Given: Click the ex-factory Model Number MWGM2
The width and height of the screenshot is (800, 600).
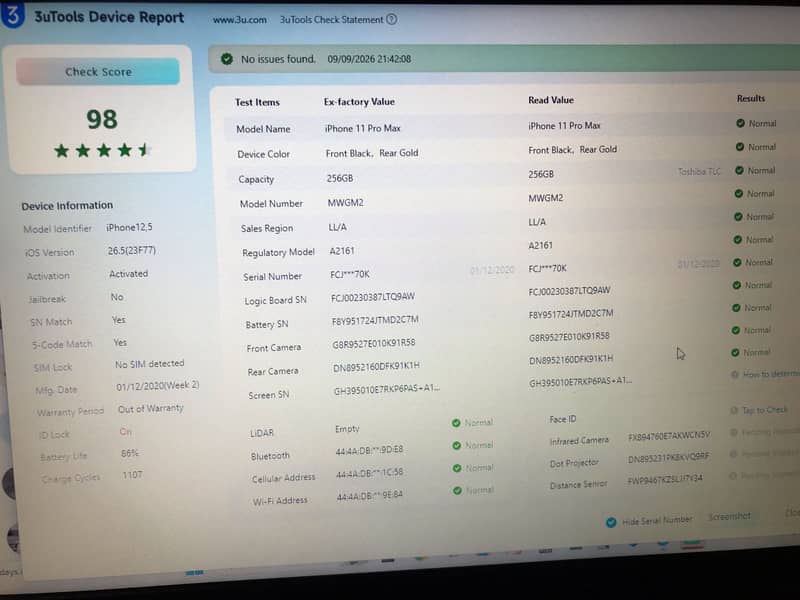Looking at the screenshot, I should [x=345, y=203].
